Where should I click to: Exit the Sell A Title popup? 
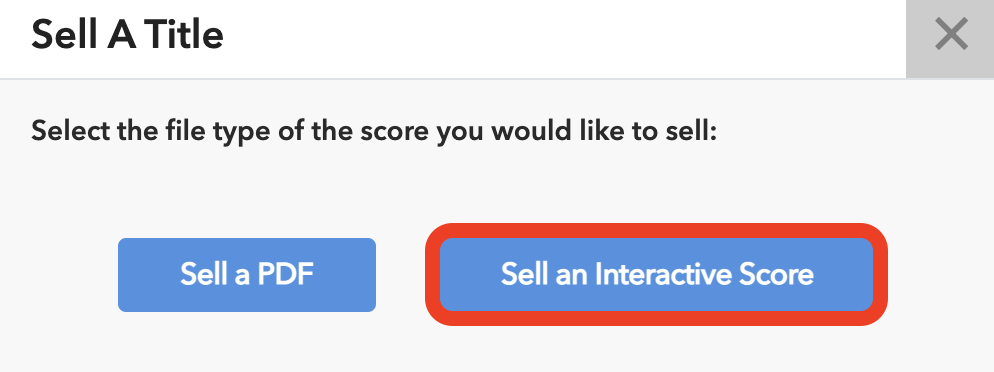[950, 35]
